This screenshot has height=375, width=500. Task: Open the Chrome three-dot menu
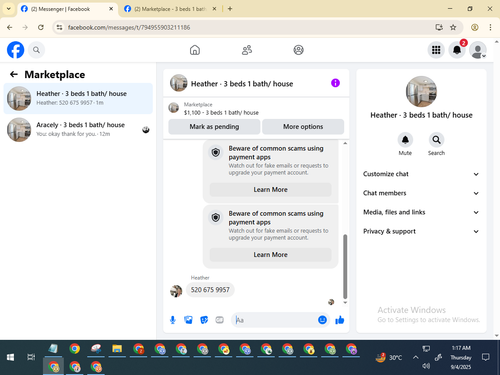coord(490,27)
